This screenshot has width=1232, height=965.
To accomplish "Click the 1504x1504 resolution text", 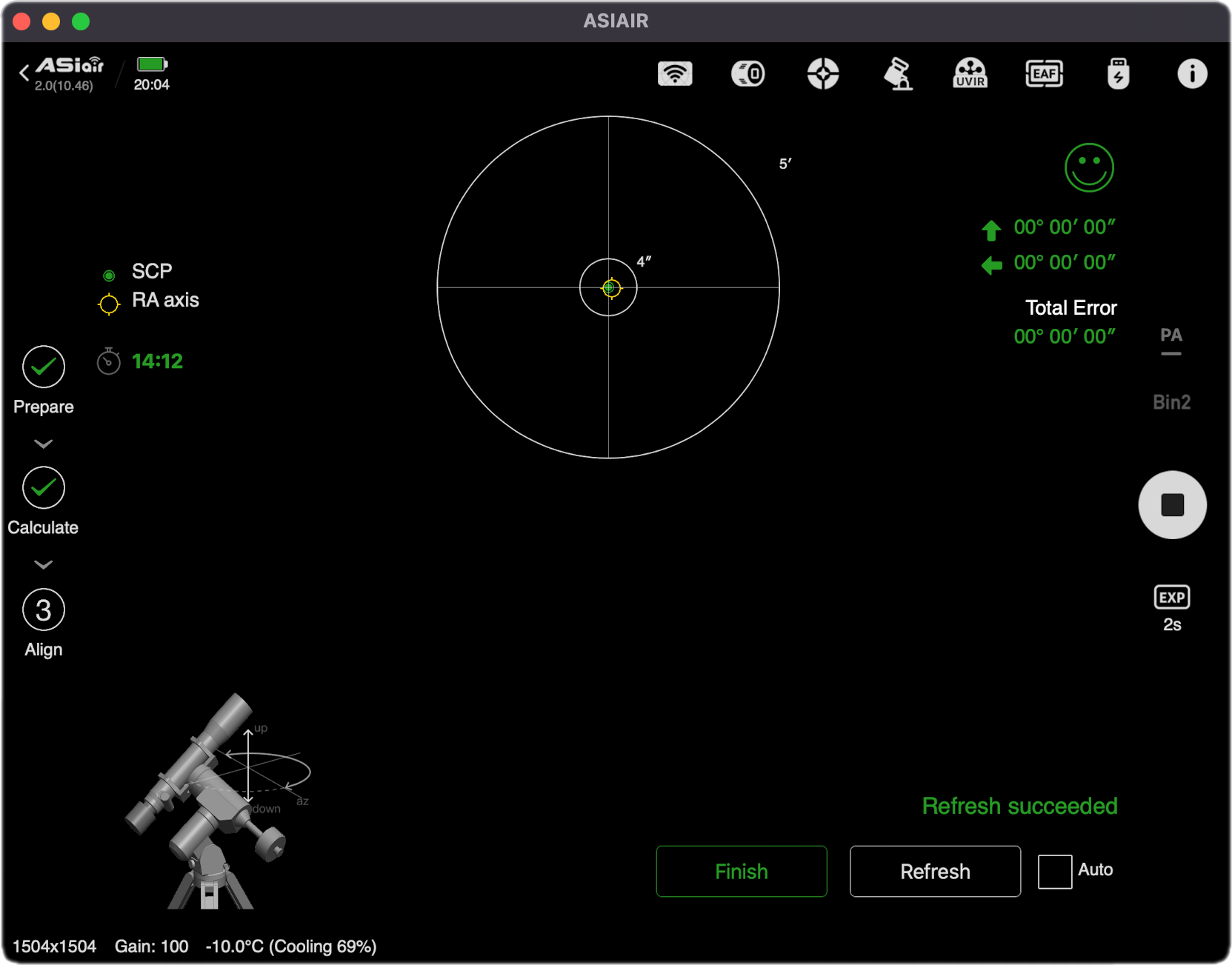I will pos(54,946).
